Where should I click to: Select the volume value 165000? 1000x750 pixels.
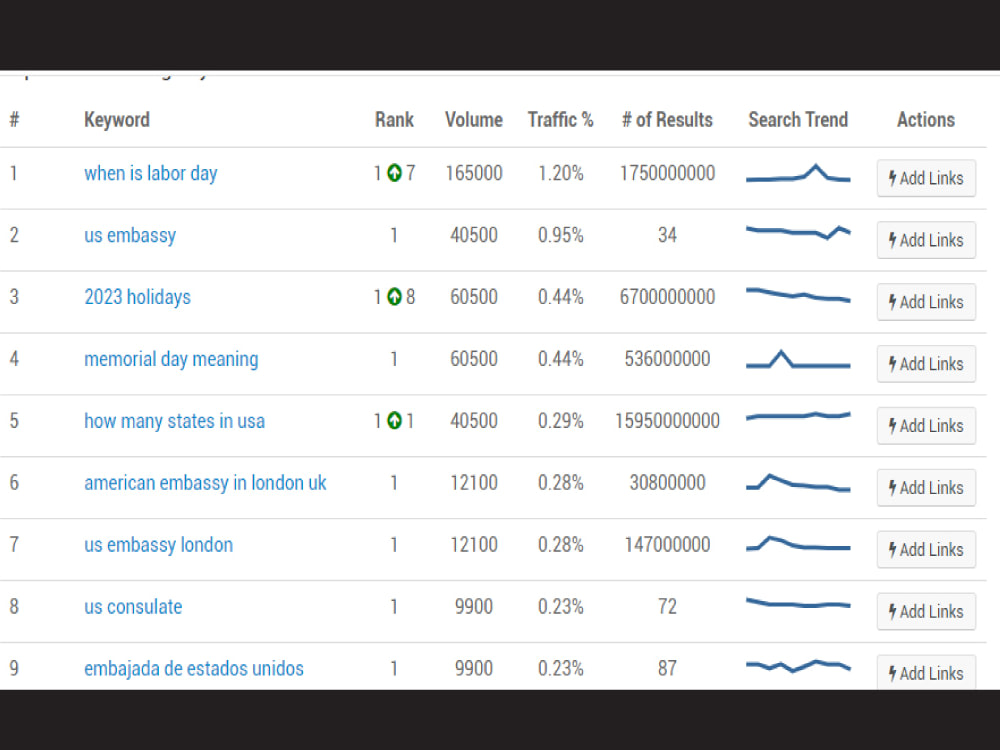point(474,173)
